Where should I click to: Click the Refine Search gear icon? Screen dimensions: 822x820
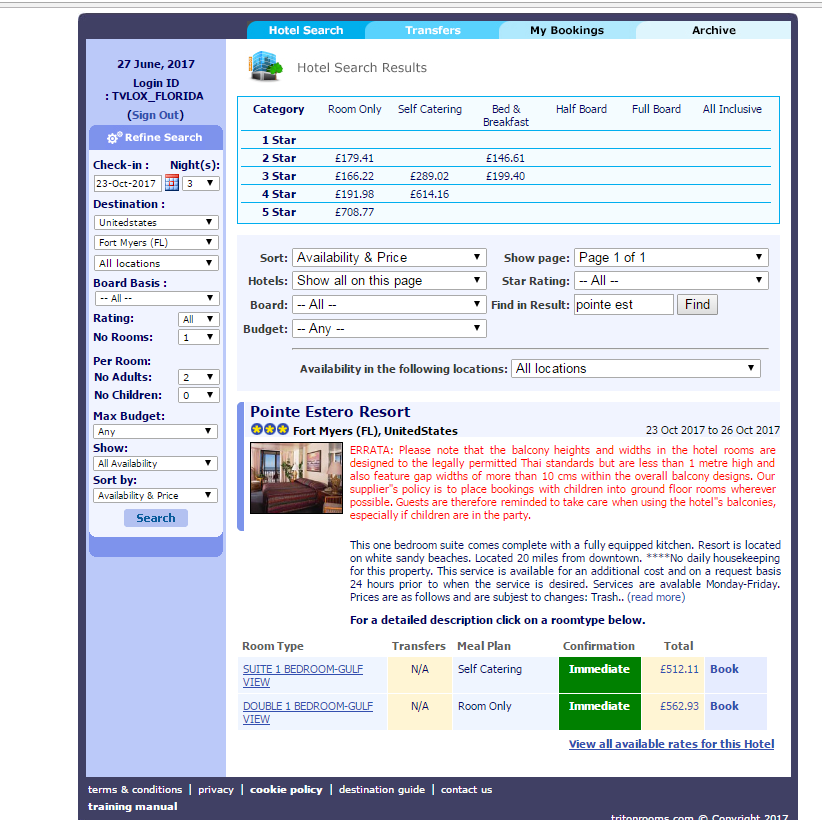(114, 137)
